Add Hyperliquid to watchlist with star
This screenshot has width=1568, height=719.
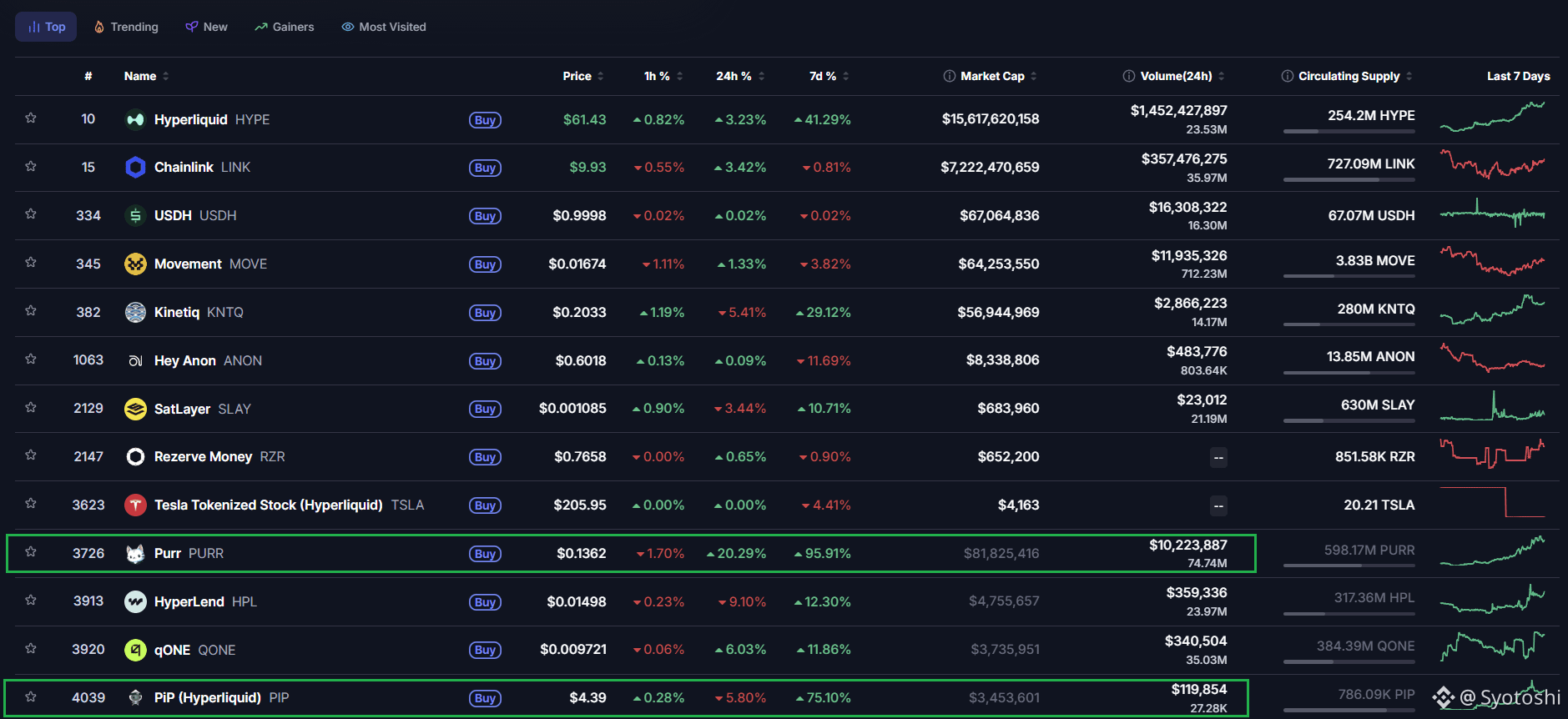point(31,118)
